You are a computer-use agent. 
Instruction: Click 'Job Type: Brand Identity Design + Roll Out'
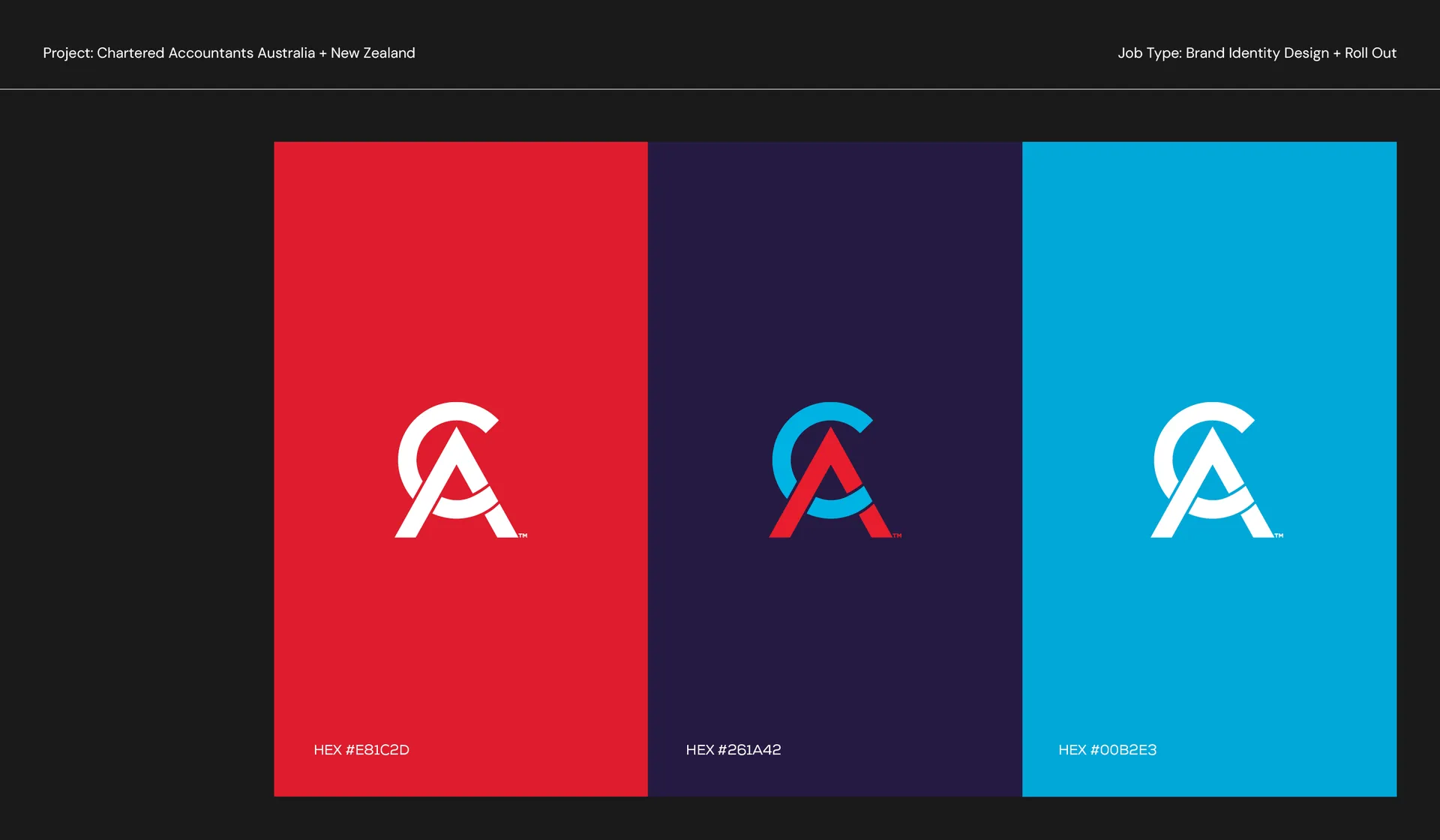(1257, 53)
